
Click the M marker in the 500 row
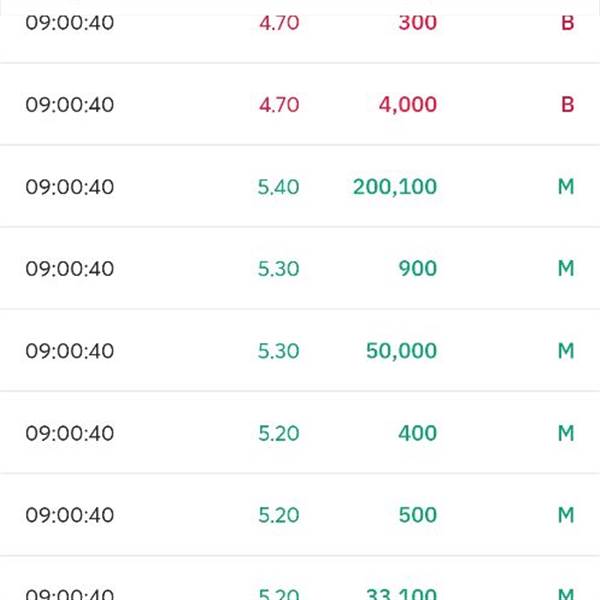(x=566, y=515)
